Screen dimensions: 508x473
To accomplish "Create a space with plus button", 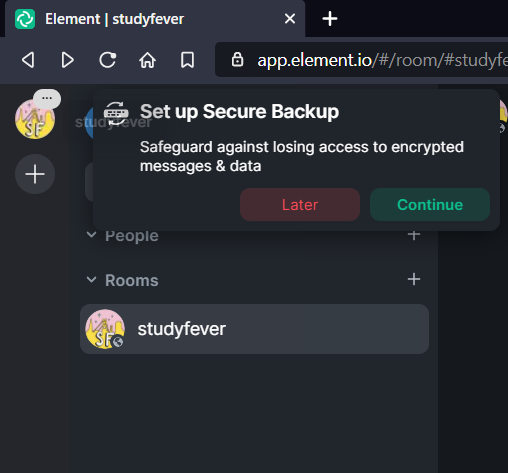I will tap(35, 174).
